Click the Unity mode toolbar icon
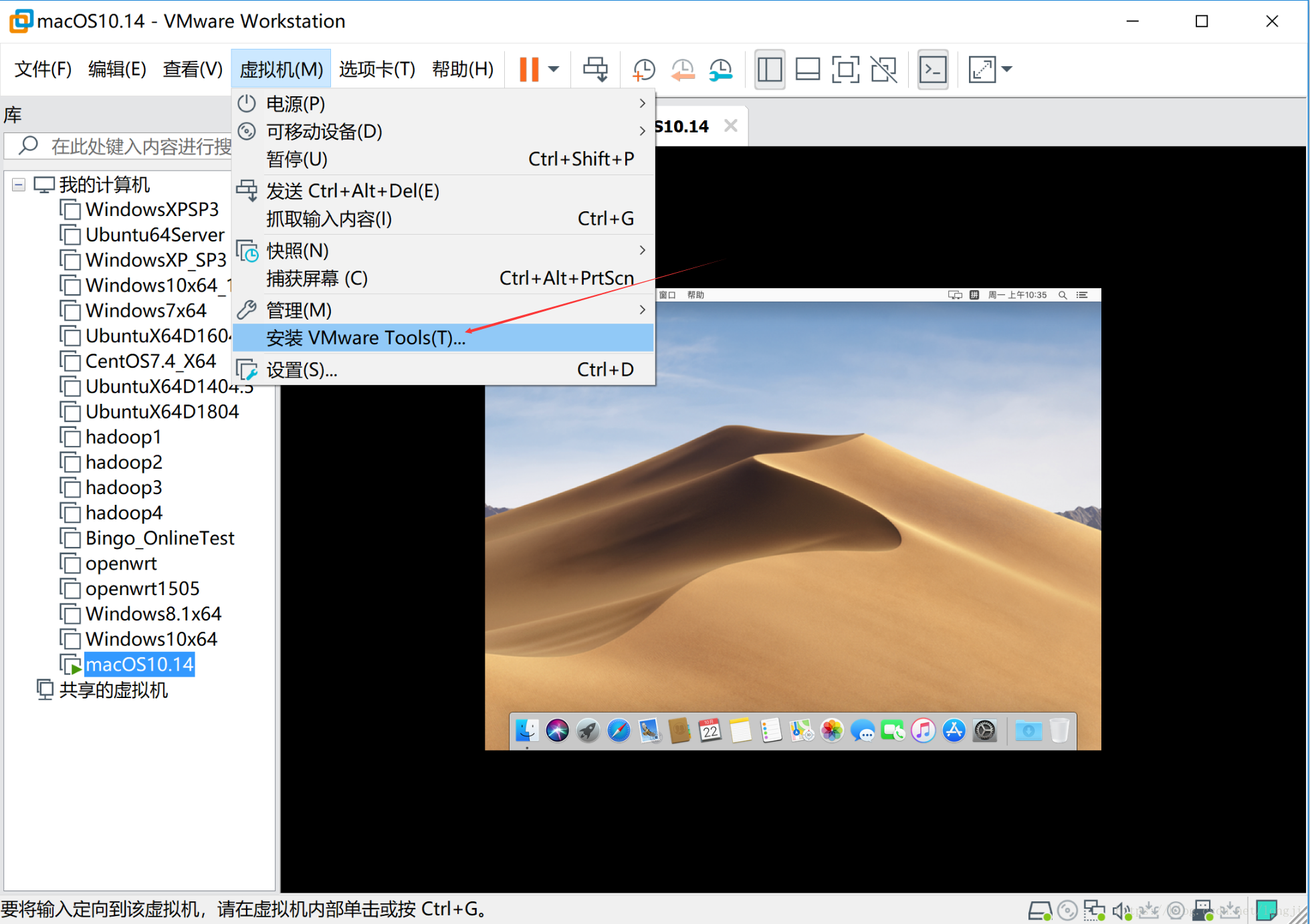This screenshot has height=924, width=1310. (884, 69)
